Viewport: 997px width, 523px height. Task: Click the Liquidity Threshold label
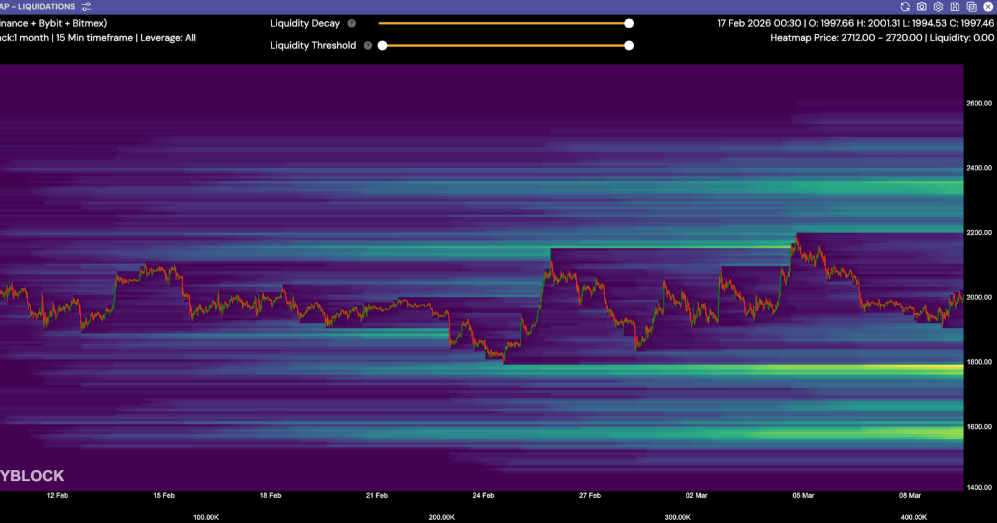tap(313, 46)
